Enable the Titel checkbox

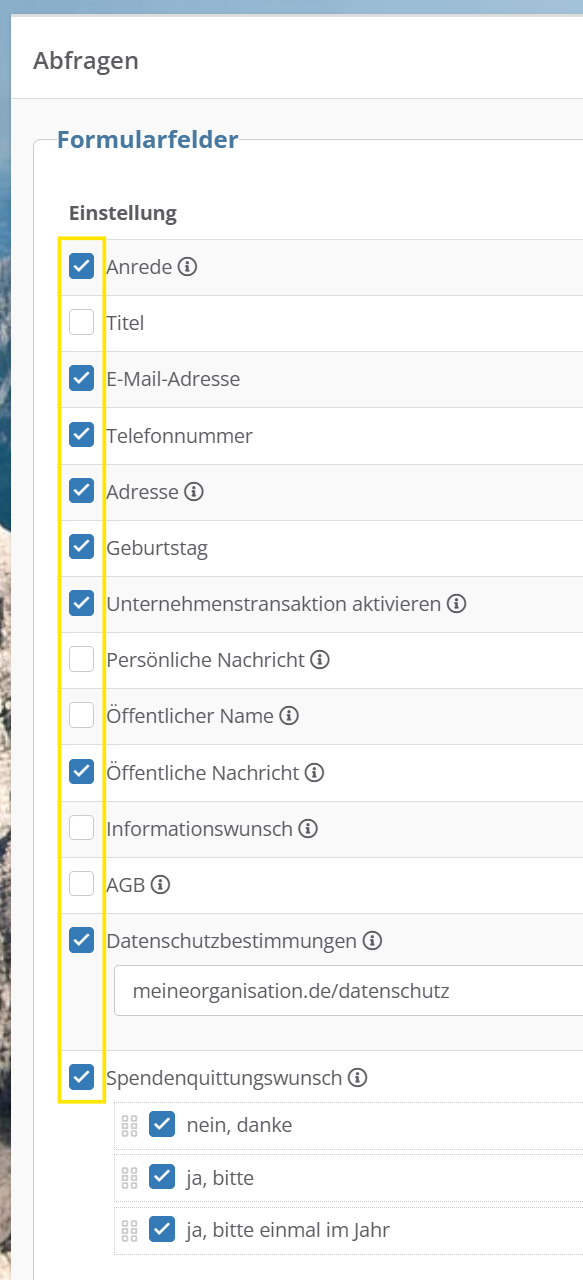pyautogui.click(x=82, y=323)
